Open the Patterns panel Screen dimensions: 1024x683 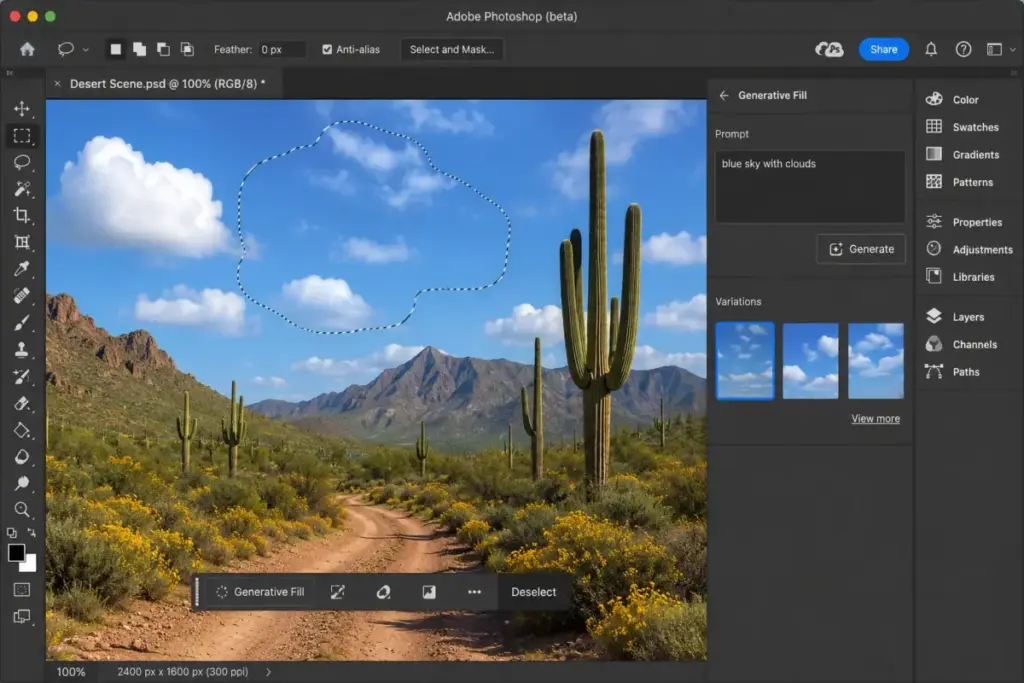[x=959, y=182]
